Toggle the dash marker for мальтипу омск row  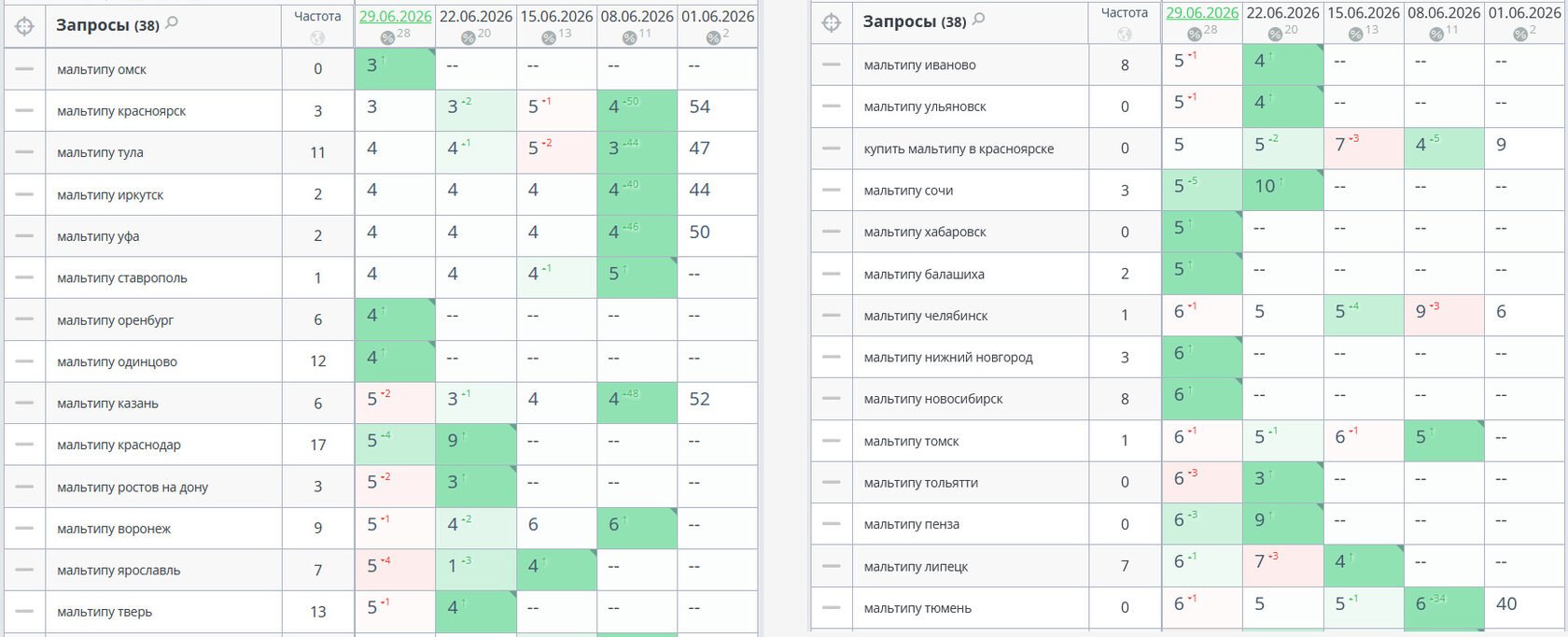coord(24,69)
